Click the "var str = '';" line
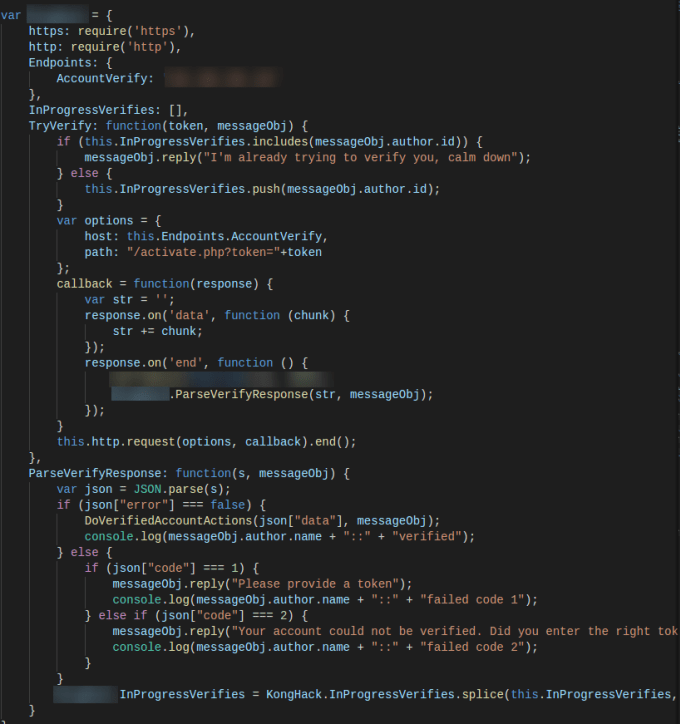The width and height of the screenshot is (680, 724). pos(130,300)
